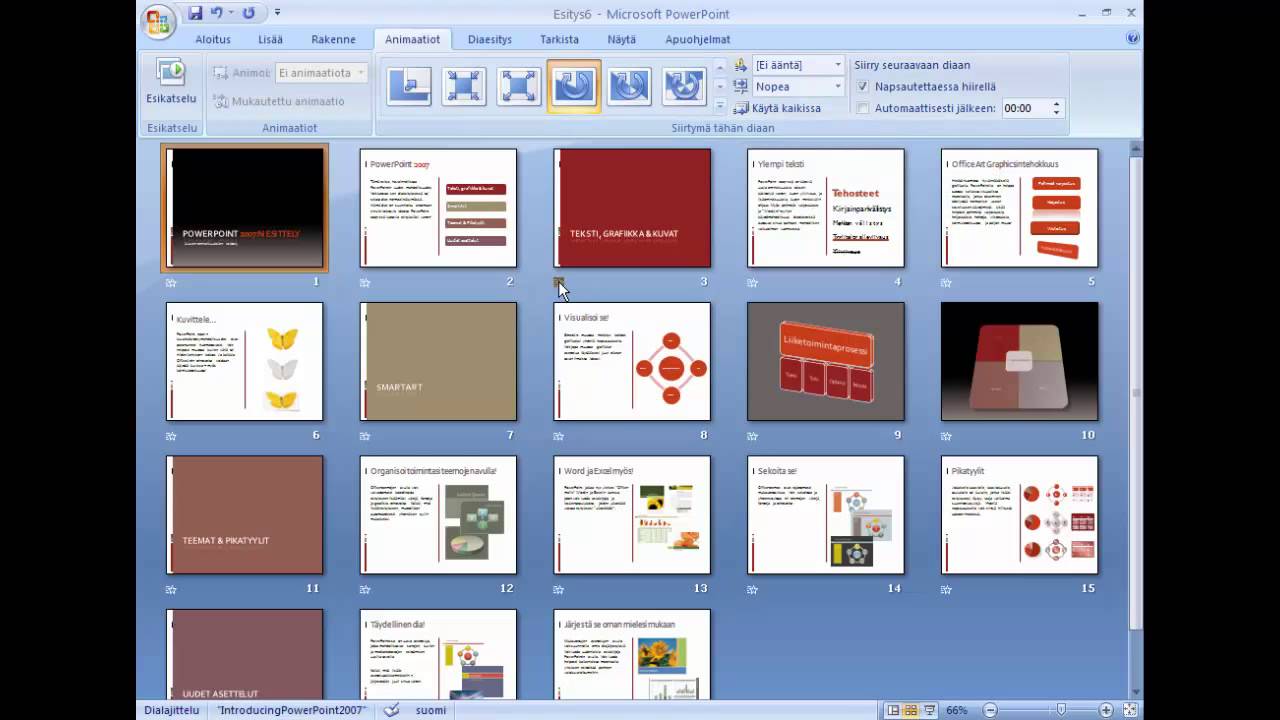Open the Aloitus ribbon tab
The width and height of the screenshot is (1280, 720).
212,39
